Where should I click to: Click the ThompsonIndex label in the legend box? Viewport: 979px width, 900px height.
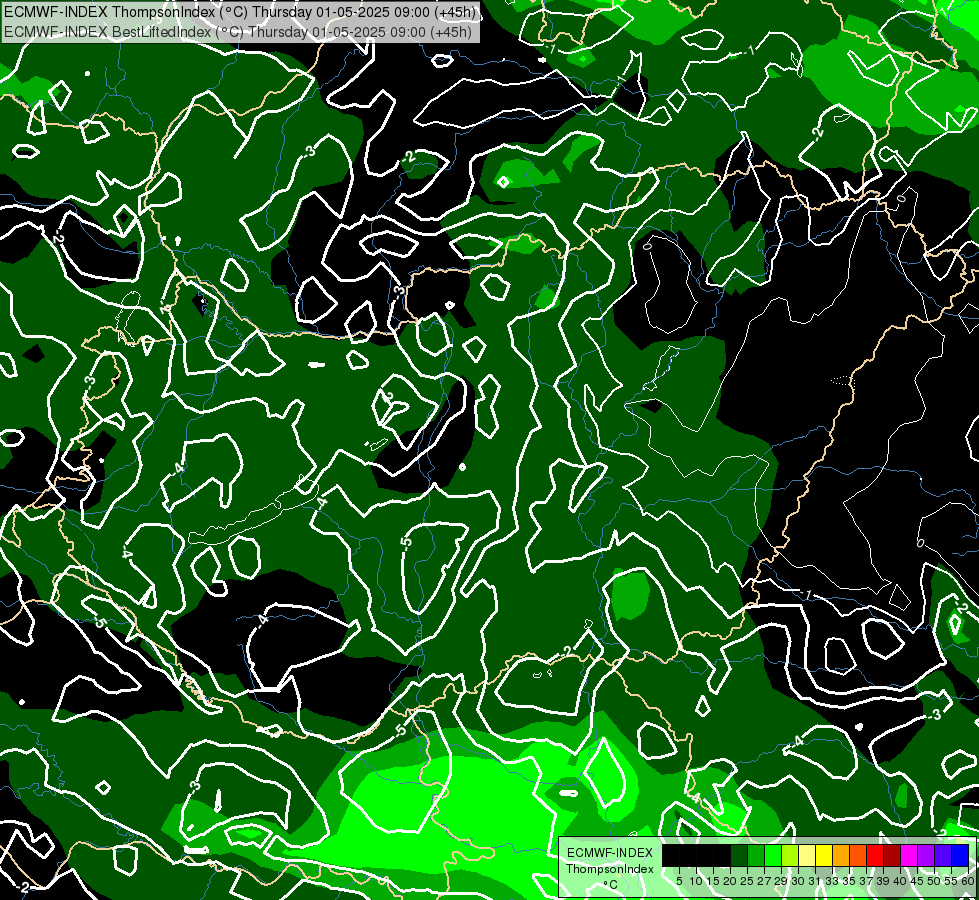pos(610,869)
